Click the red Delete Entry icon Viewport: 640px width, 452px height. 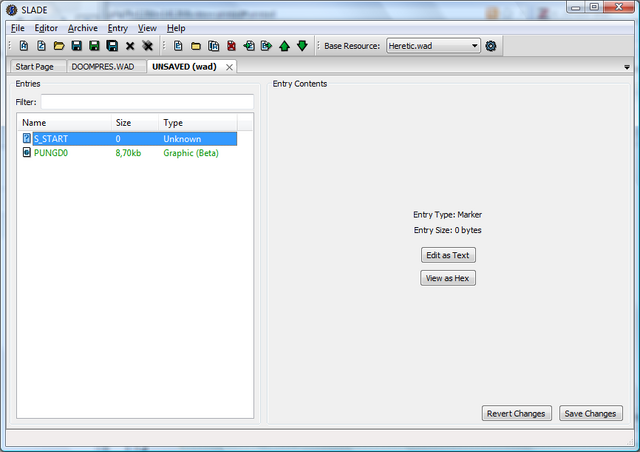point(231,46)
